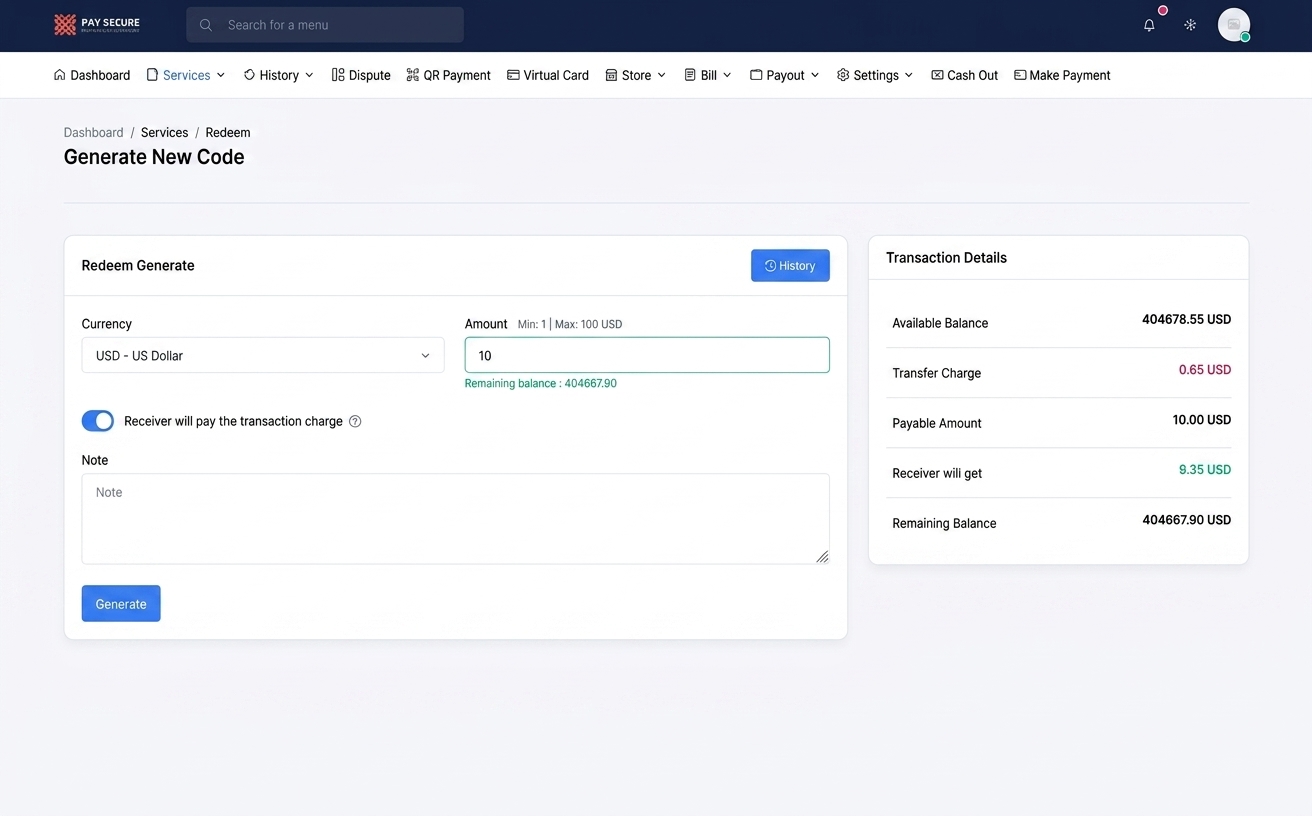Click the blue History button in Redeem Generate

790,265
